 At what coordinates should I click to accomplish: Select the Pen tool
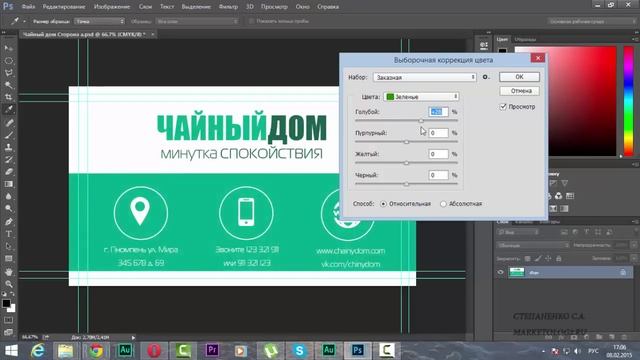9,222
